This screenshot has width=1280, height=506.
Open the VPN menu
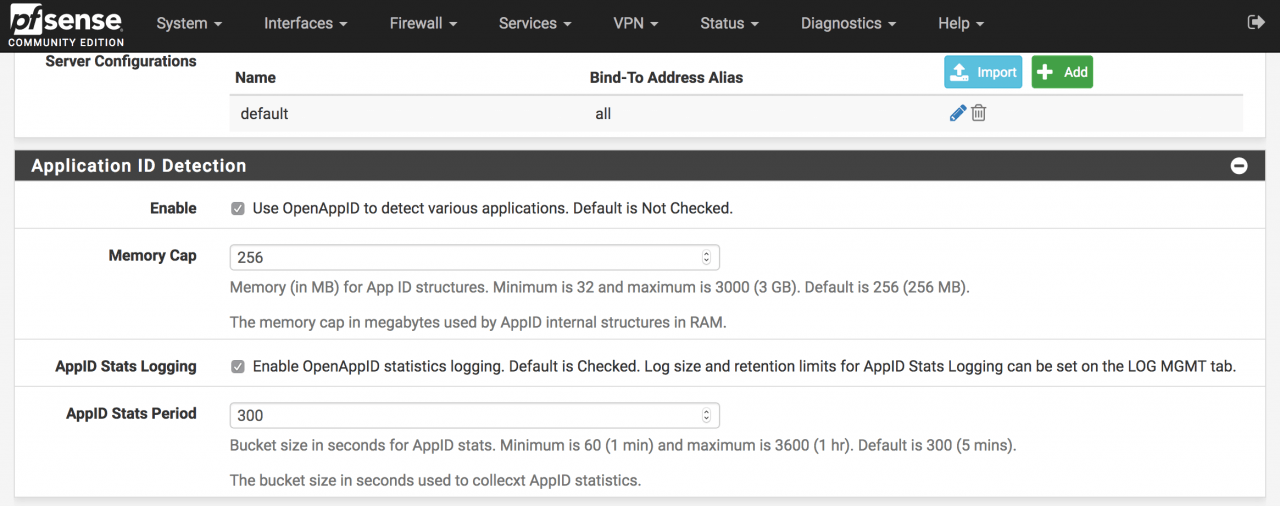coord(636,23)
